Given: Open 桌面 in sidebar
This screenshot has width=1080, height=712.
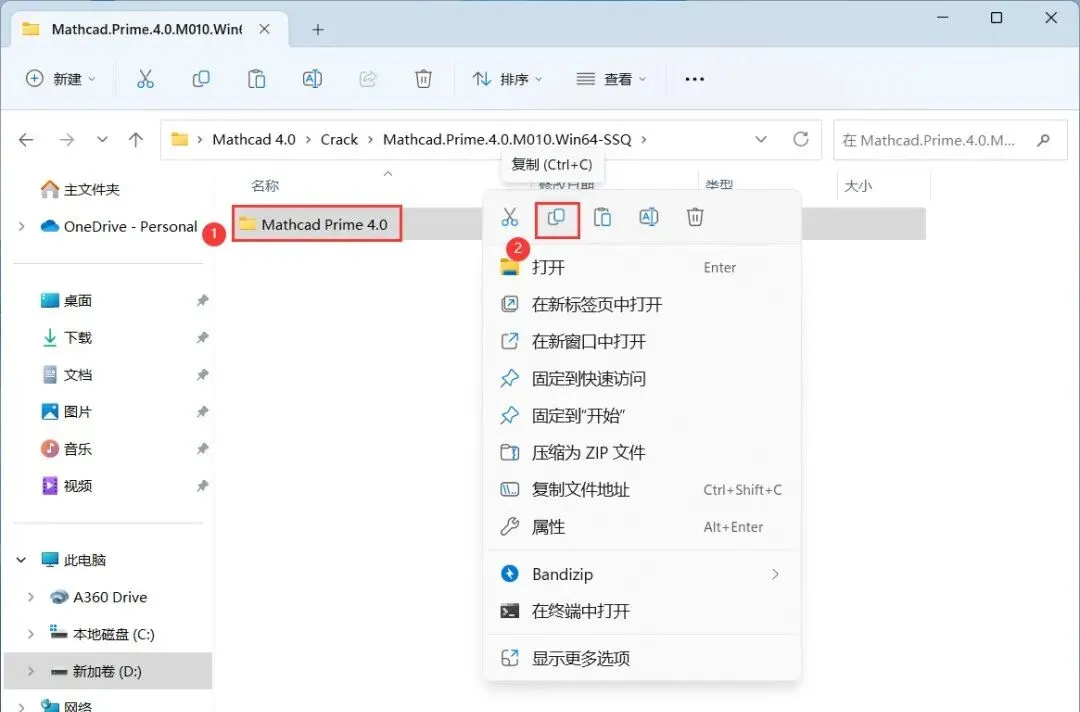Looking at the screenshot, I should pyautogui.click(x=67, y=301).
